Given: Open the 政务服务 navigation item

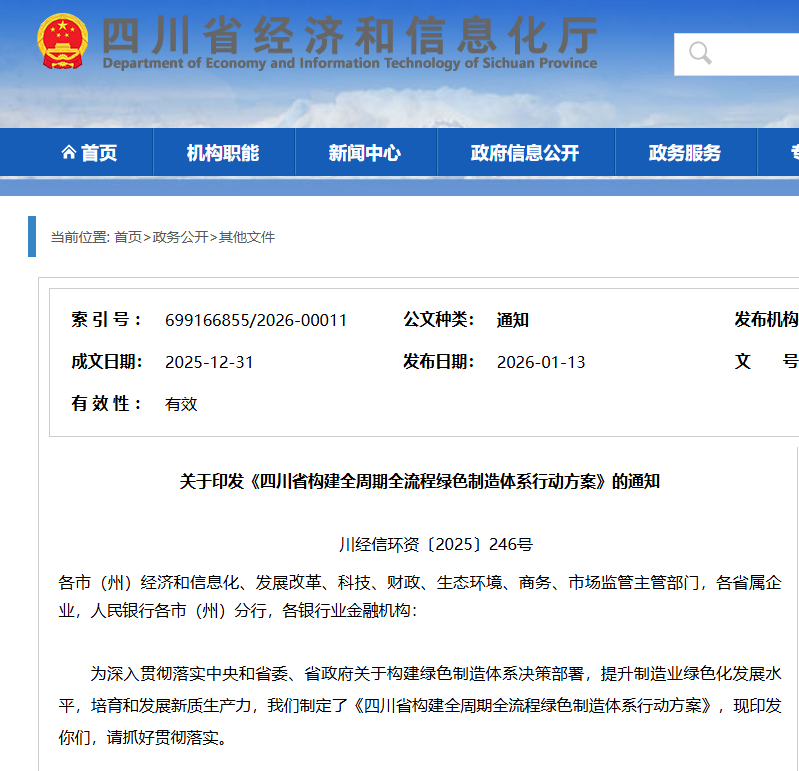Looking at the screenshot, I should [x=685, y=153].
